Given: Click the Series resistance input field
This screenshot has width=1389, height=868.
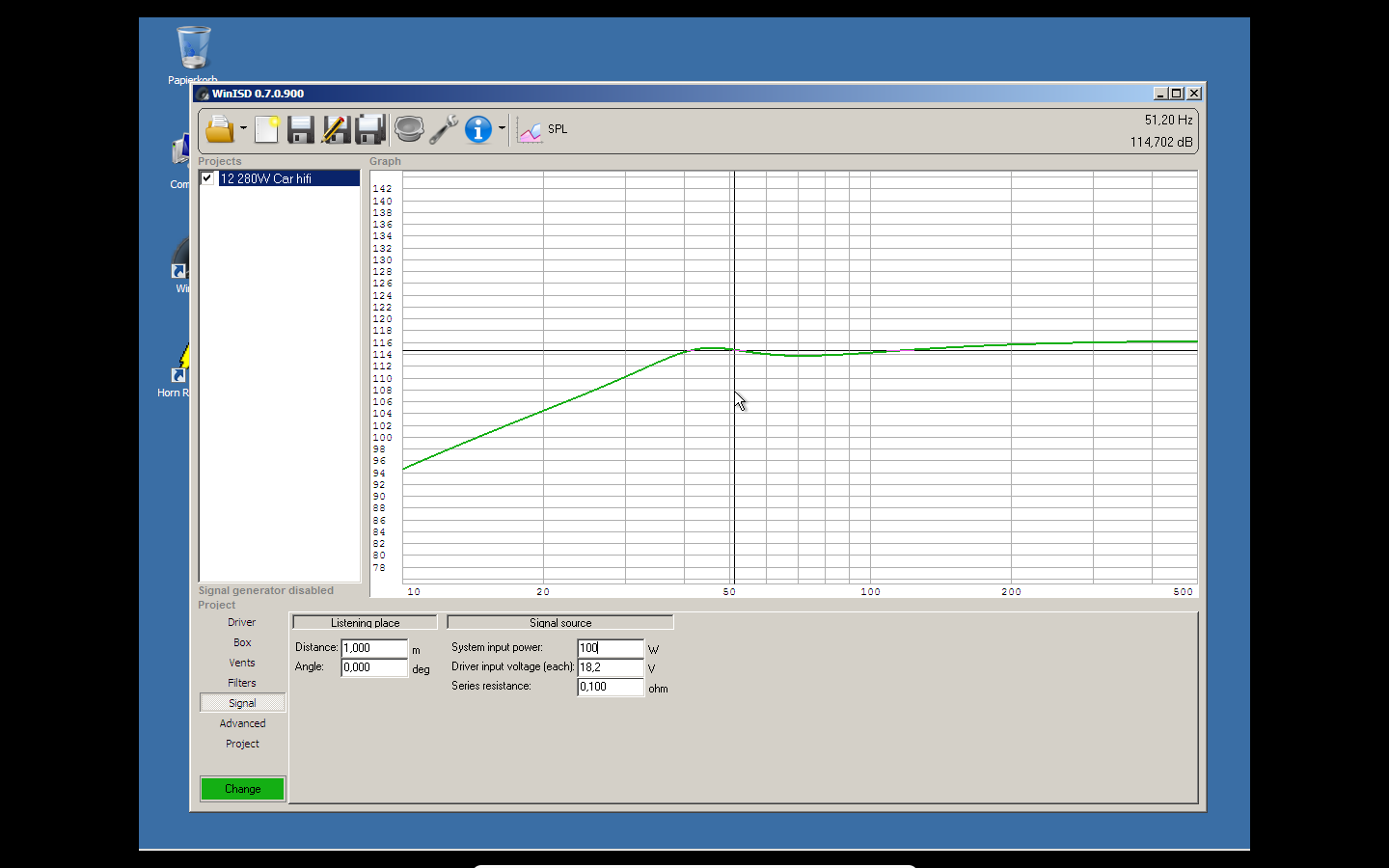Looking at the screenshot, I should [x=611, y=687].
